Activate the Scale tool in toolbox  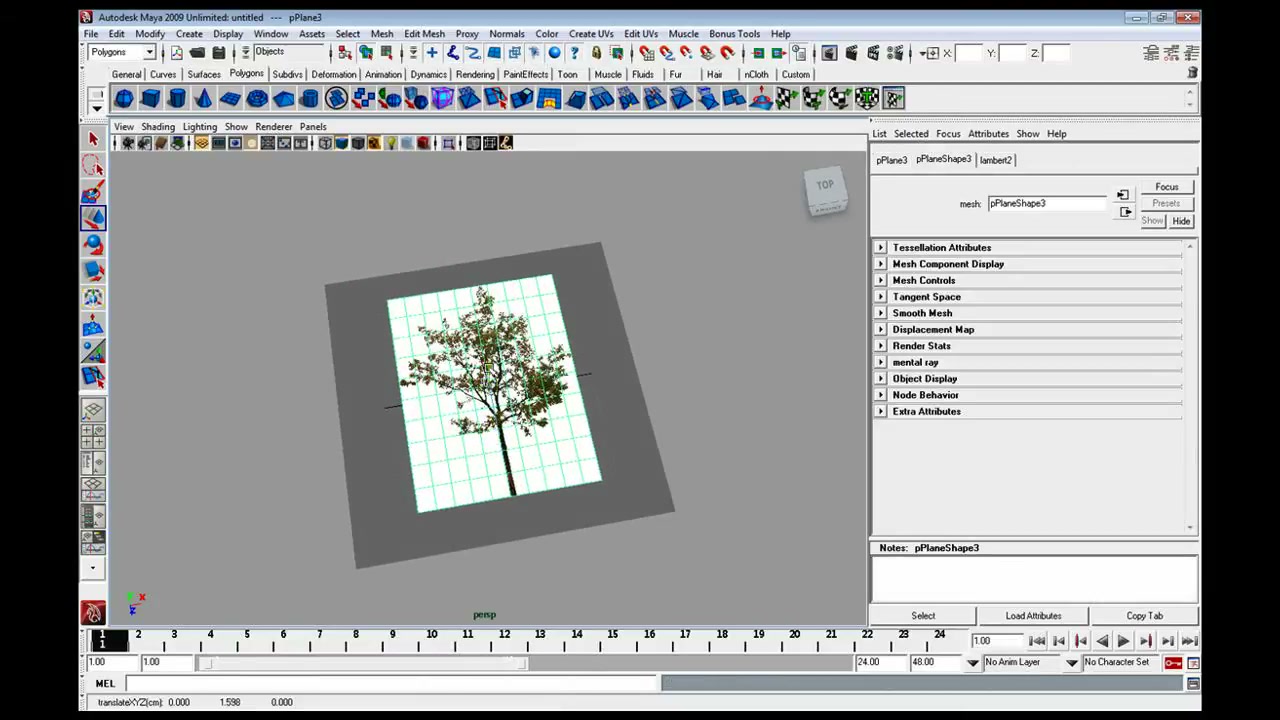point(93,270)
